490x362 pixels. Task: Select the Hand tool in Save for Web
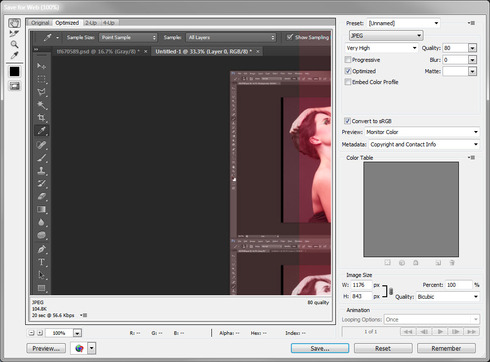click(14, 23)
